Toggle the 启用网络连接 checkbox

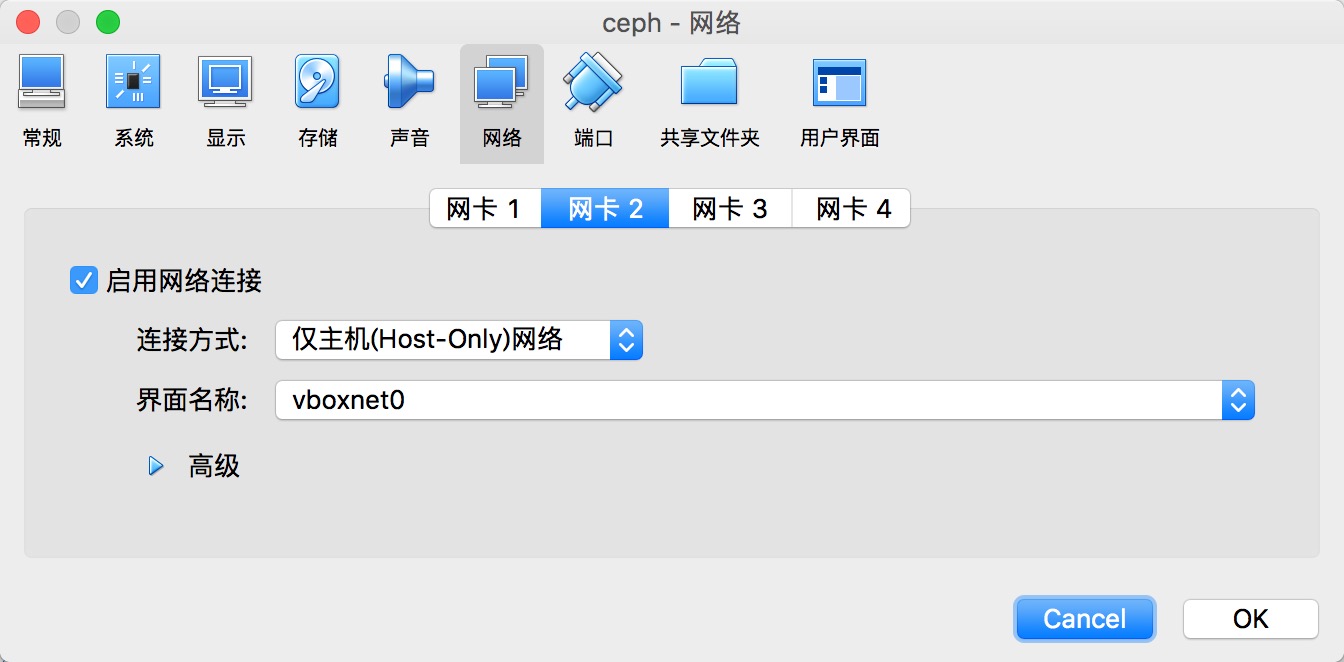[83, 281]
